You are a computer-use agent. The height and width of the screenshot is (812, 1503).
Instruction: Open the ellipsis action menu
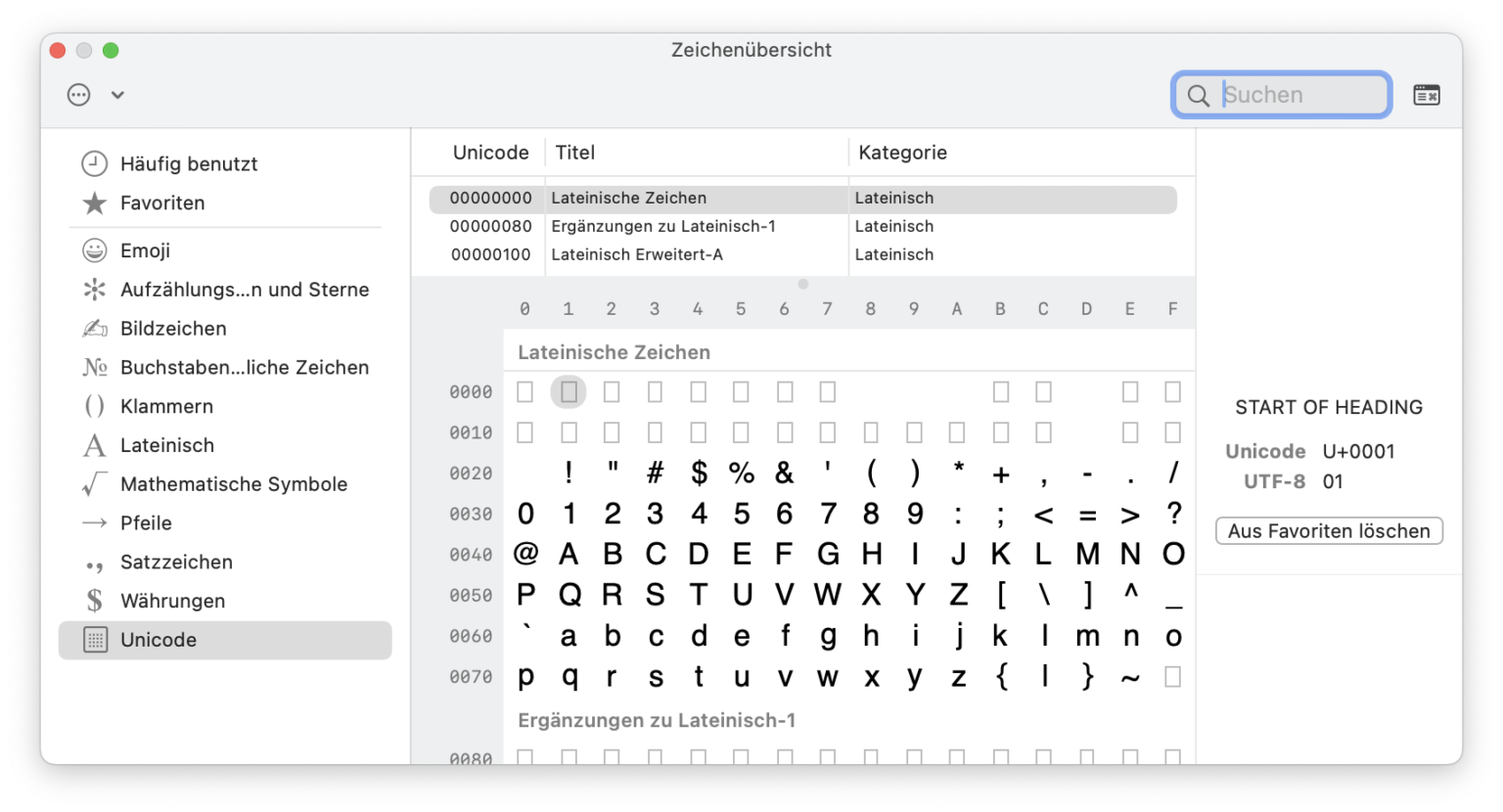pyautogui.click(x=77, y=94)
